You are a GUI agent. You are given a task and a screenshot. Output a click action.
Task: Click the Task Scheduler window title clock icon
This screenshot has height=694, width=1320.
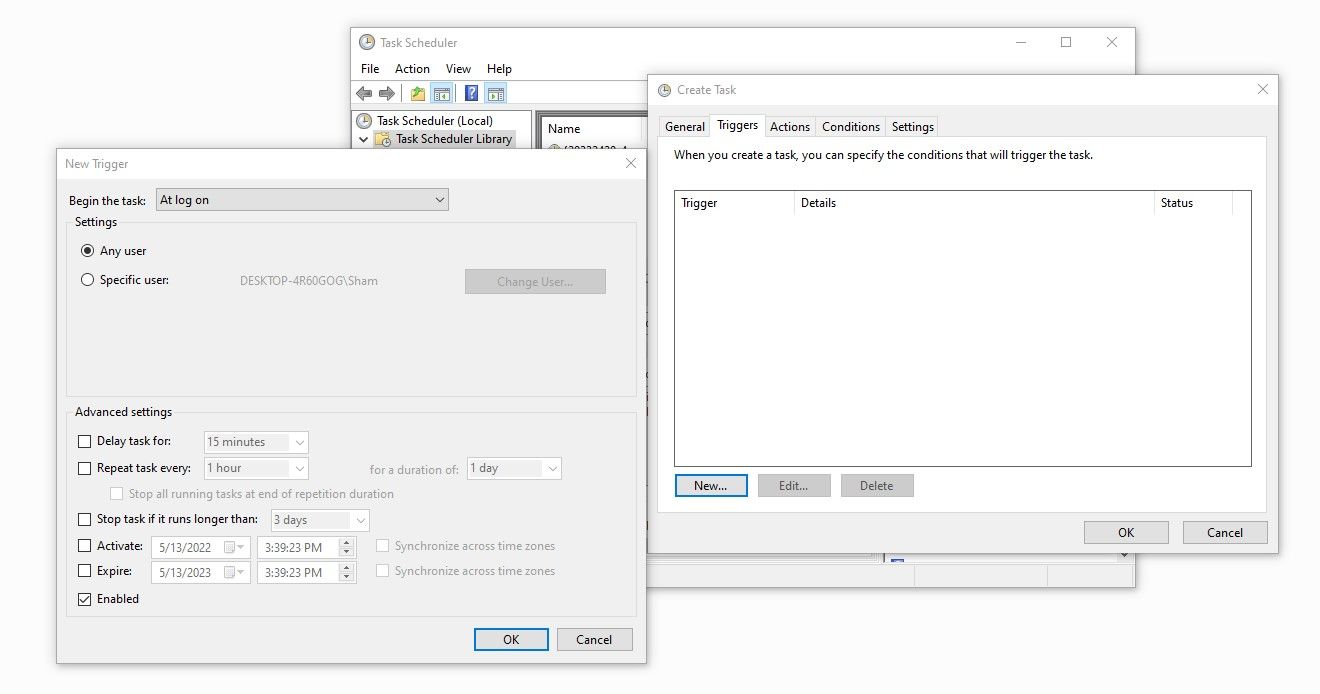click(x=367, y=43)
